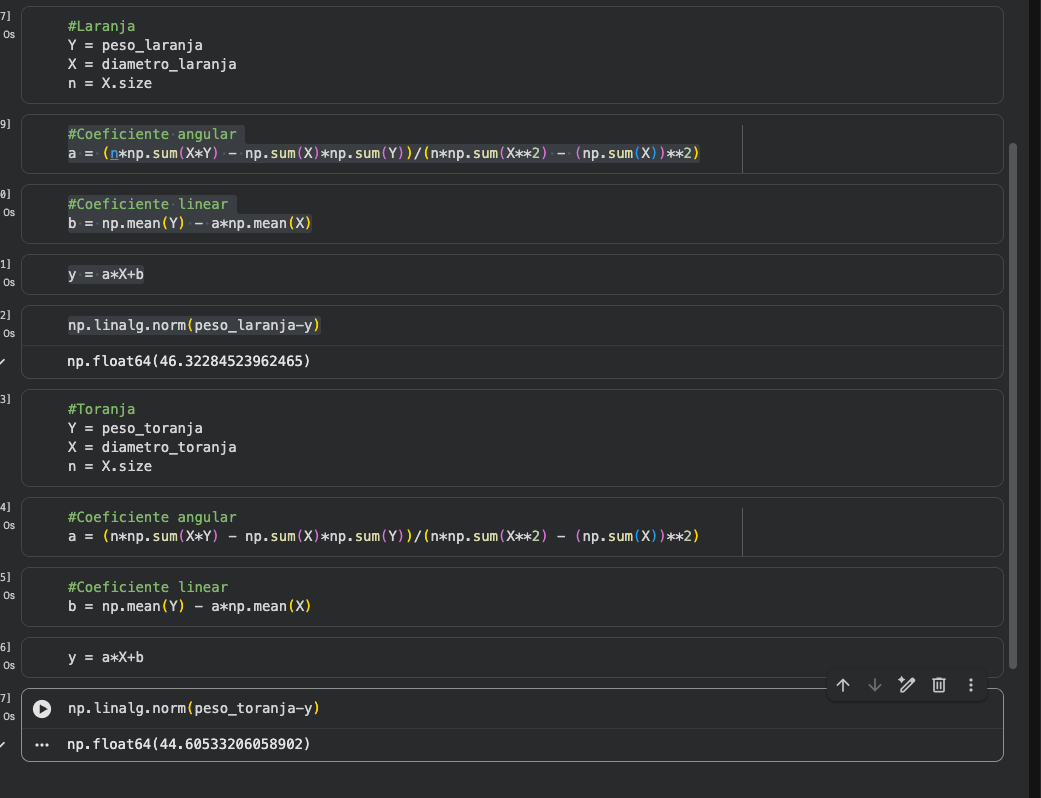This screenshot has height=798, width=1041.
Task: Delete the selected cell
Action: [939, 685]
